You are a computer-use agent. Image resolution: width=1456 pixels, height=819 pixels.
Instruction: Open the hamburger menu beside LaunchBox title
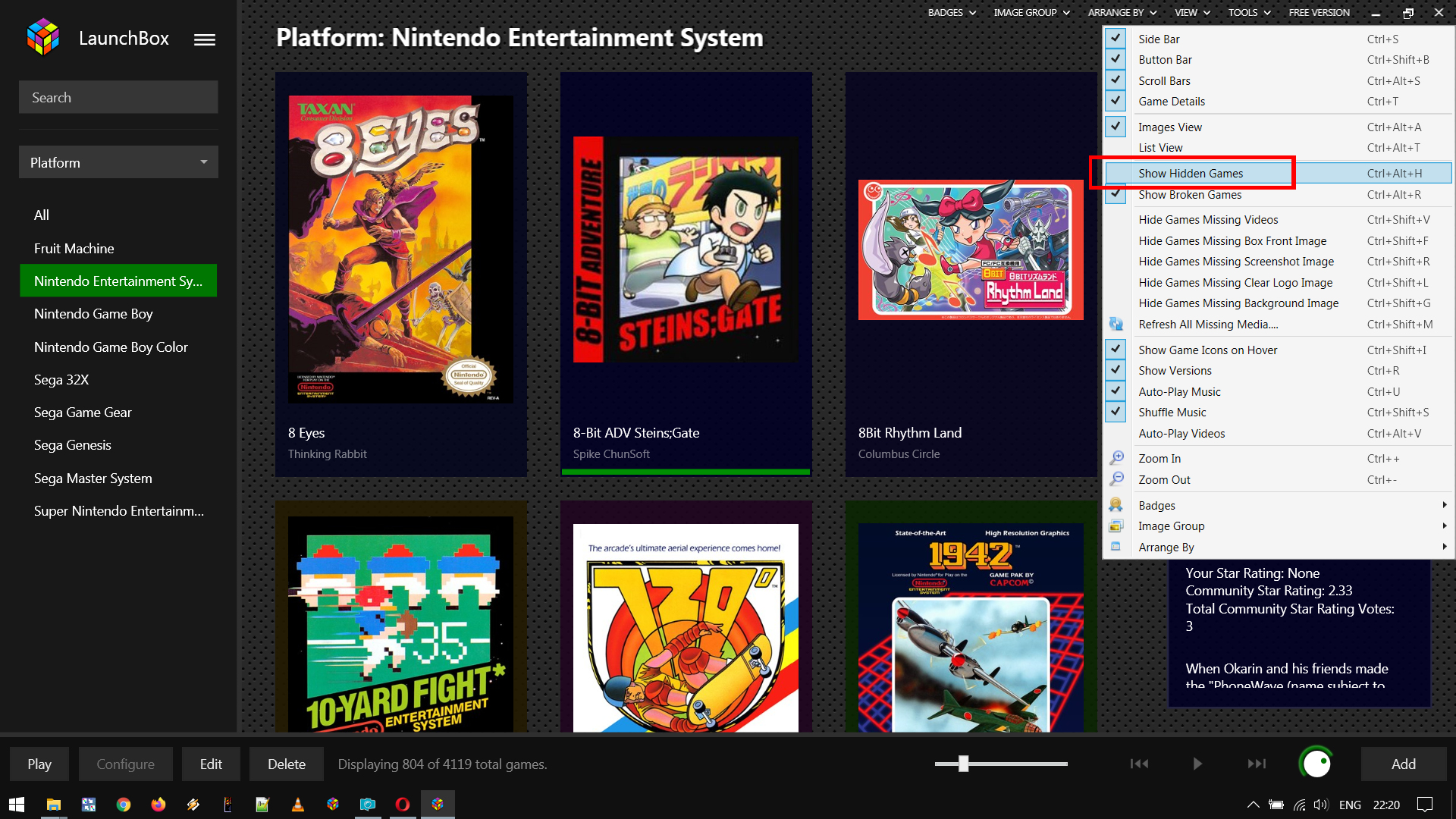[204, 39]
